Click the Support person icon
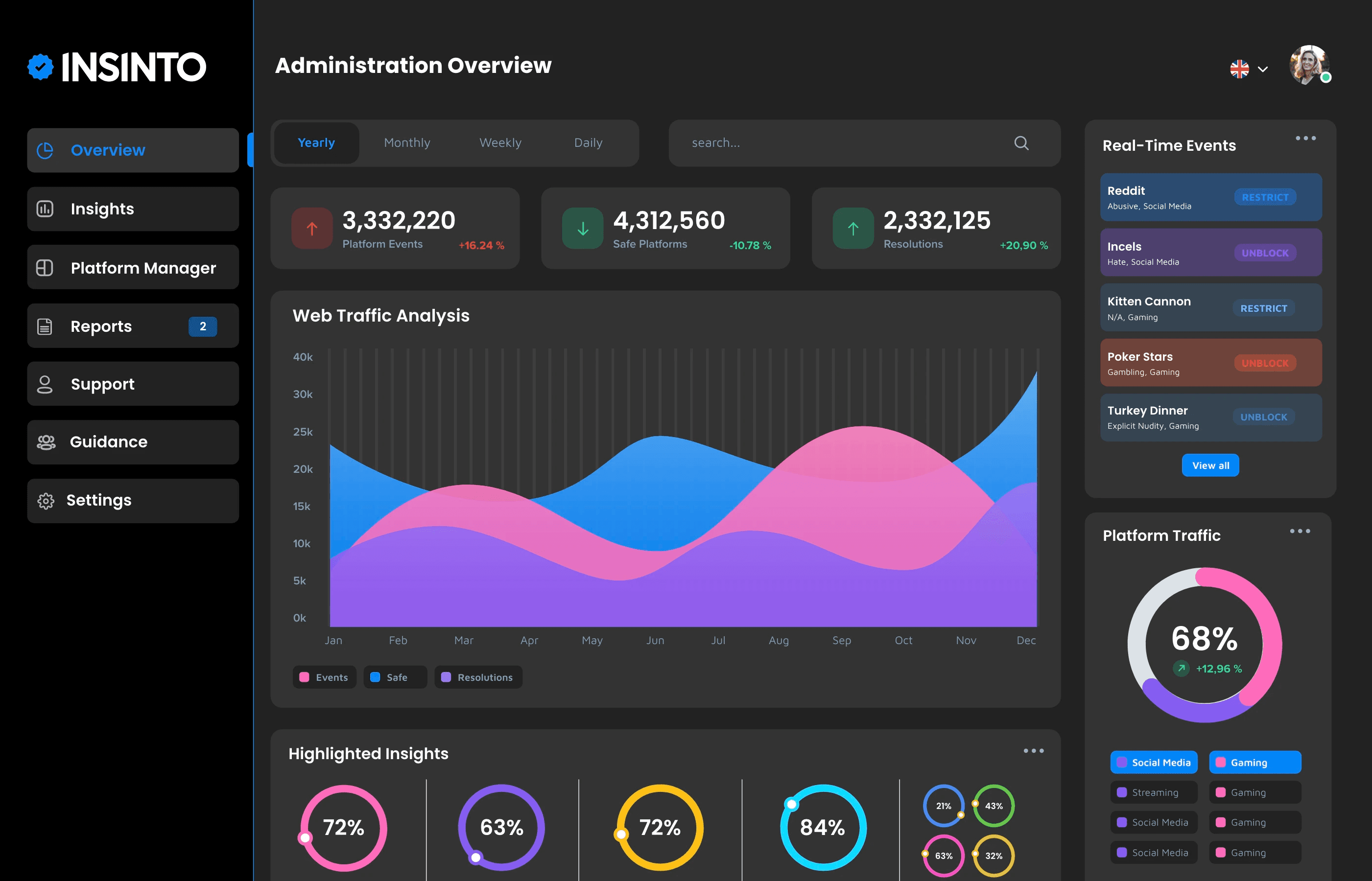The height and width of the screenshot is (881, 1372). pyautogui.click(x=45, y=384)
